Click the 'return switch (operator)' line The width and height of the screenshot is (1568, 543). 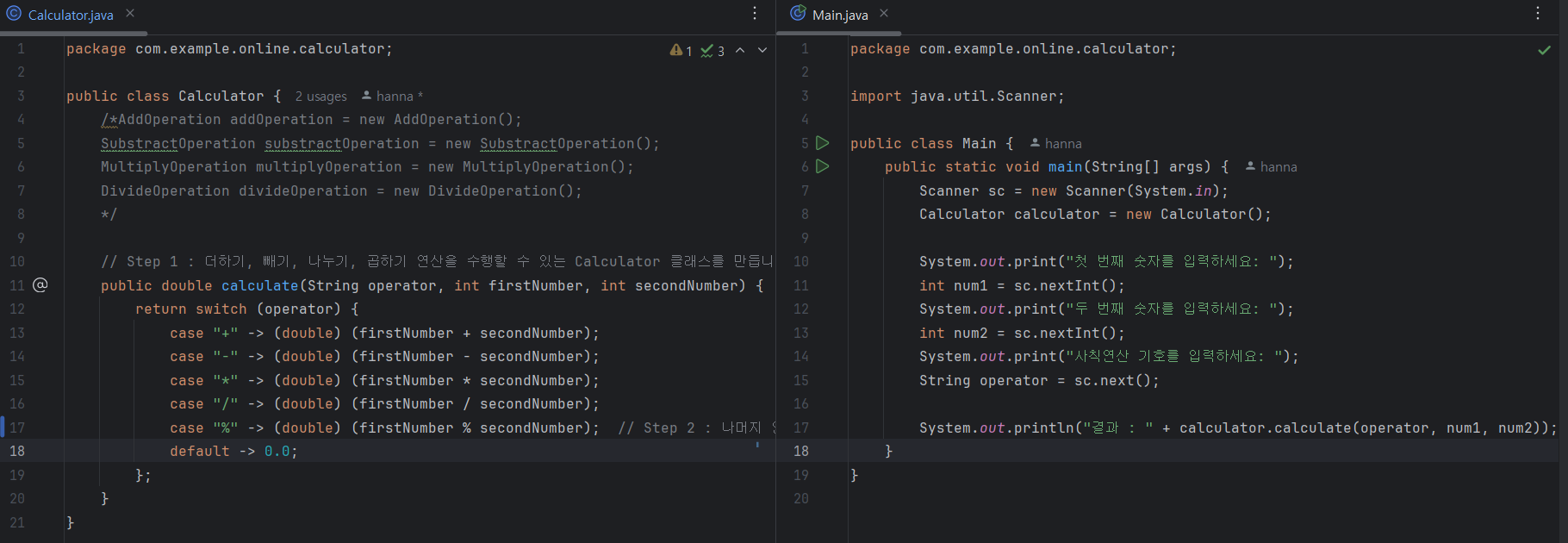click(246, 309)
